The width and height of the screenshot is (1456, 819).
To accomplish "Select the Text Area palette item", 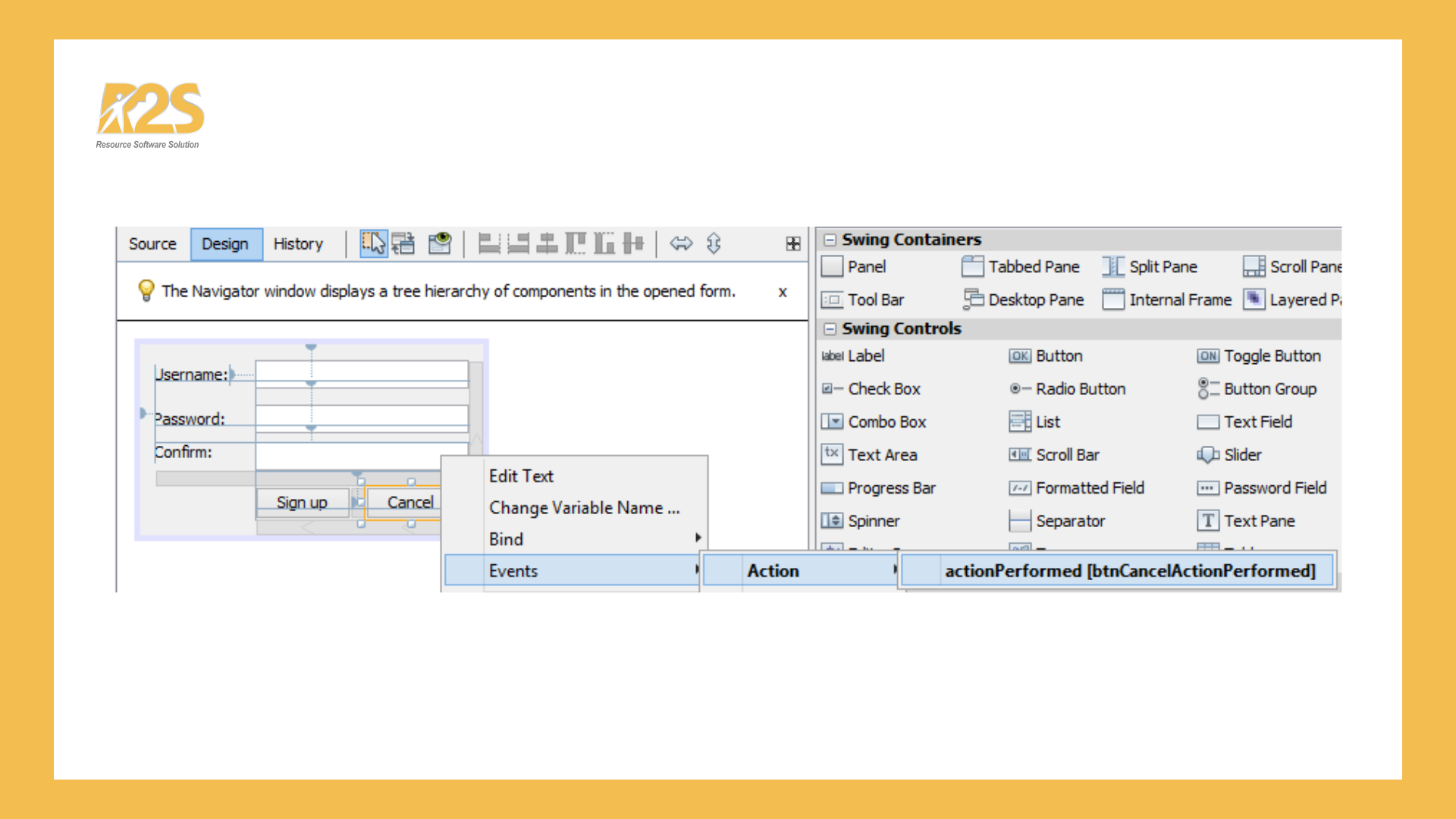I will pos(882,455).
